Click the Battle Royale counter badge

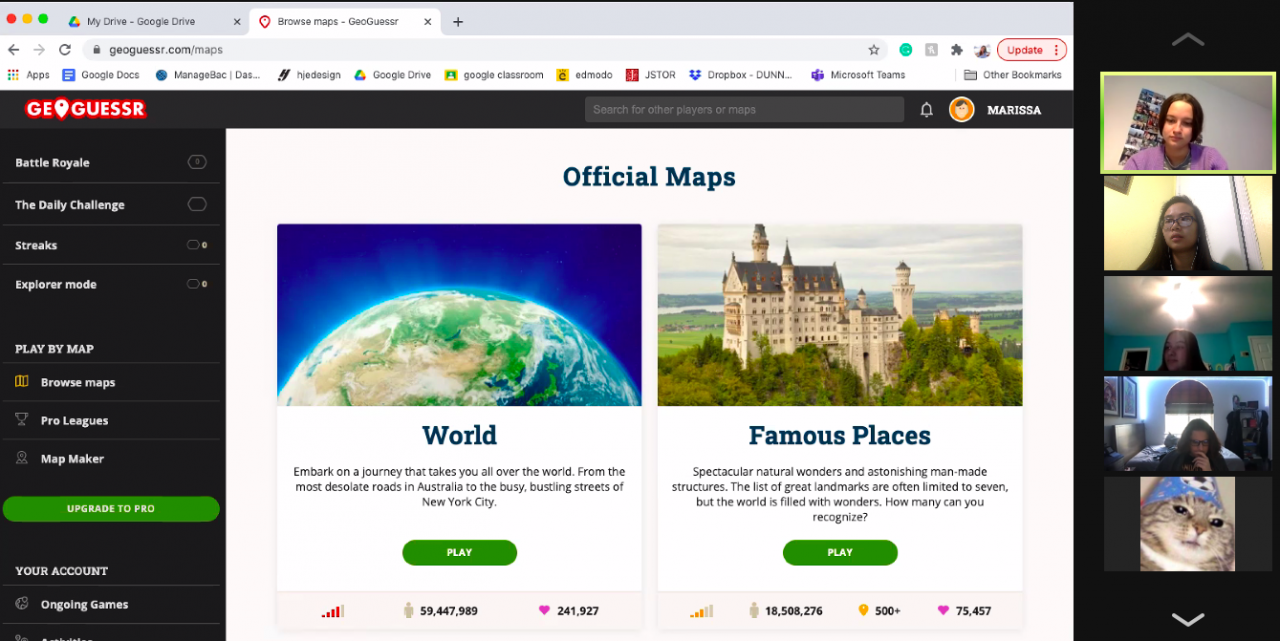(197, 162)
